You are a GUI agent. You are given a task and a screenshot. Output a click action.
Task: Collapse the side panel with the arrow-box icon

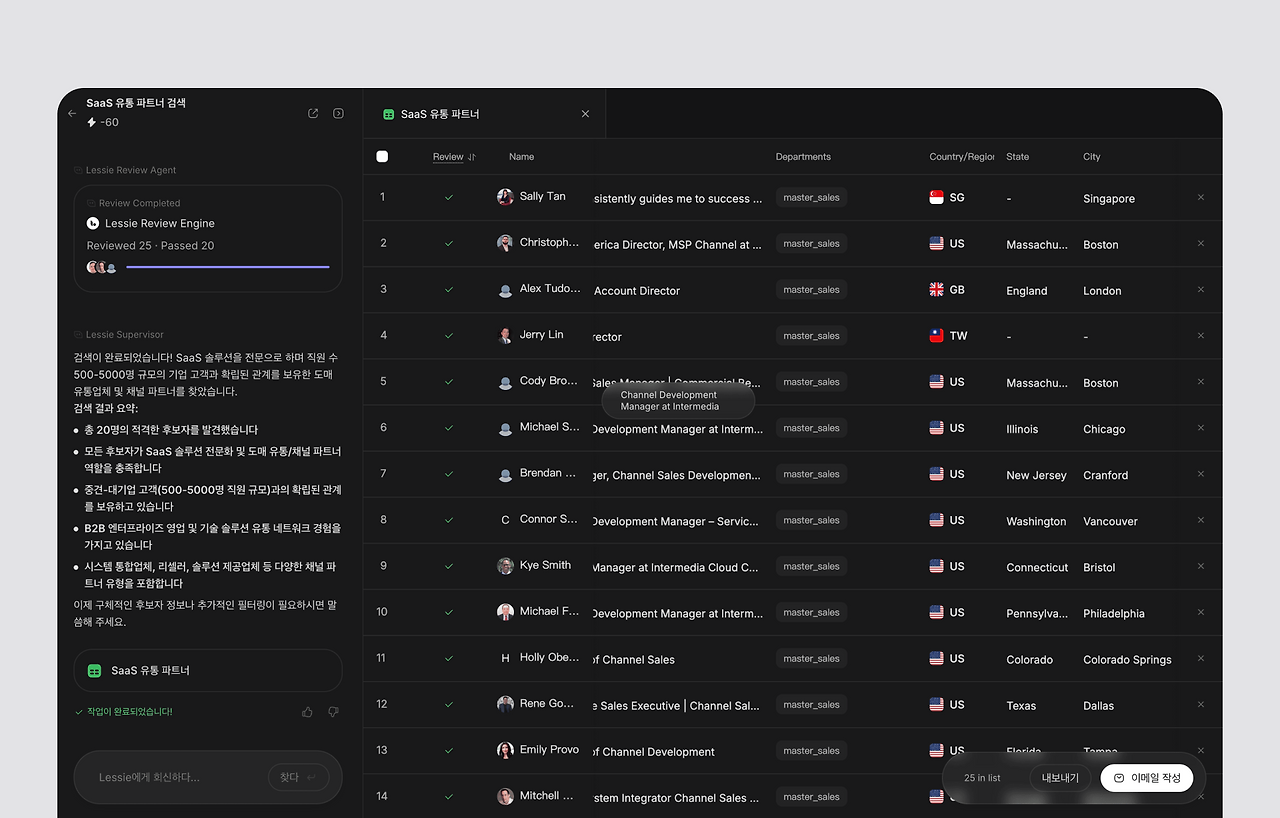pos(338,114)
